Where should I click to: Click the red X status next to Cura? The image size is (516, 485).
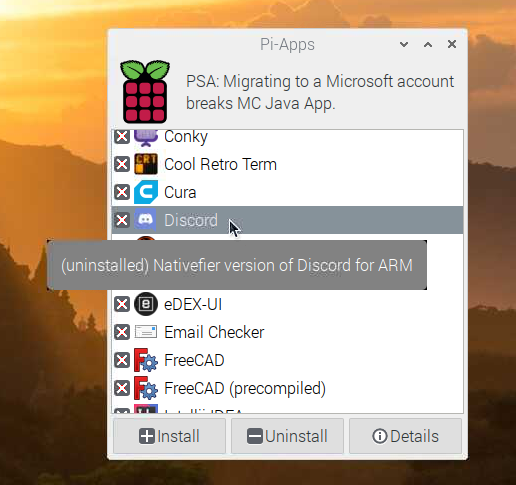(x=122, y=192)
